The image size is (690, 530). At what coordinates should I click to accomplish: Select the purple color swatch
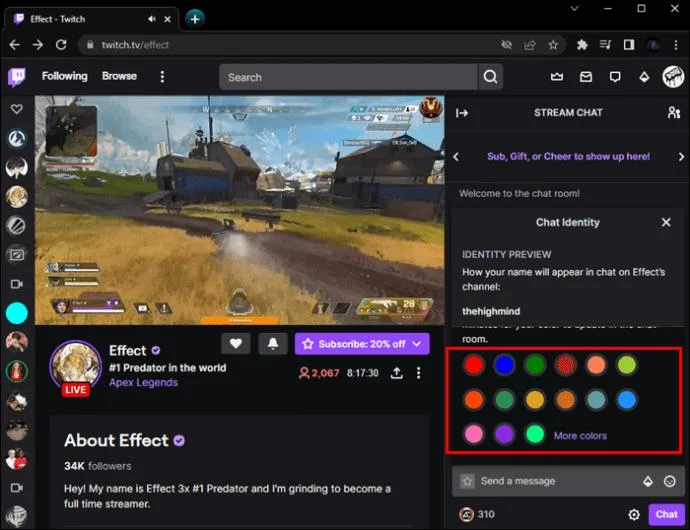click(x=504, y=434)
